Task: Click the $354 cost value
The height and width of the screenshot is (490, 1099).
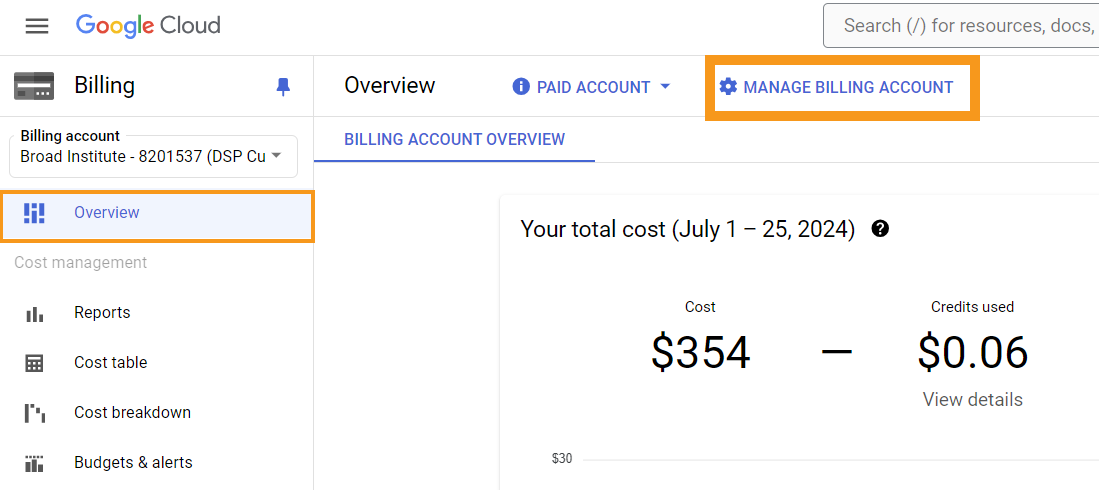Action: coord(700,351)
